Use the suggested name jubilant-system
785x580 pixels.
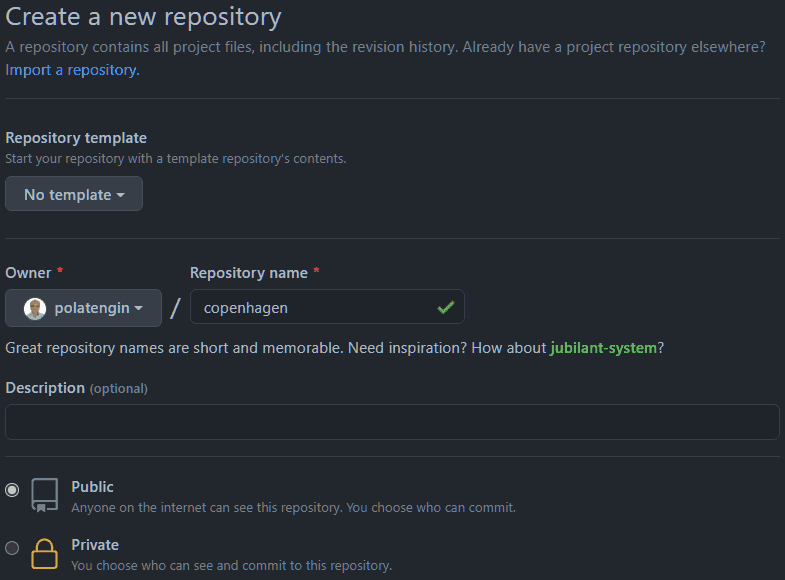pyautogui.click(x=603, y=348)
